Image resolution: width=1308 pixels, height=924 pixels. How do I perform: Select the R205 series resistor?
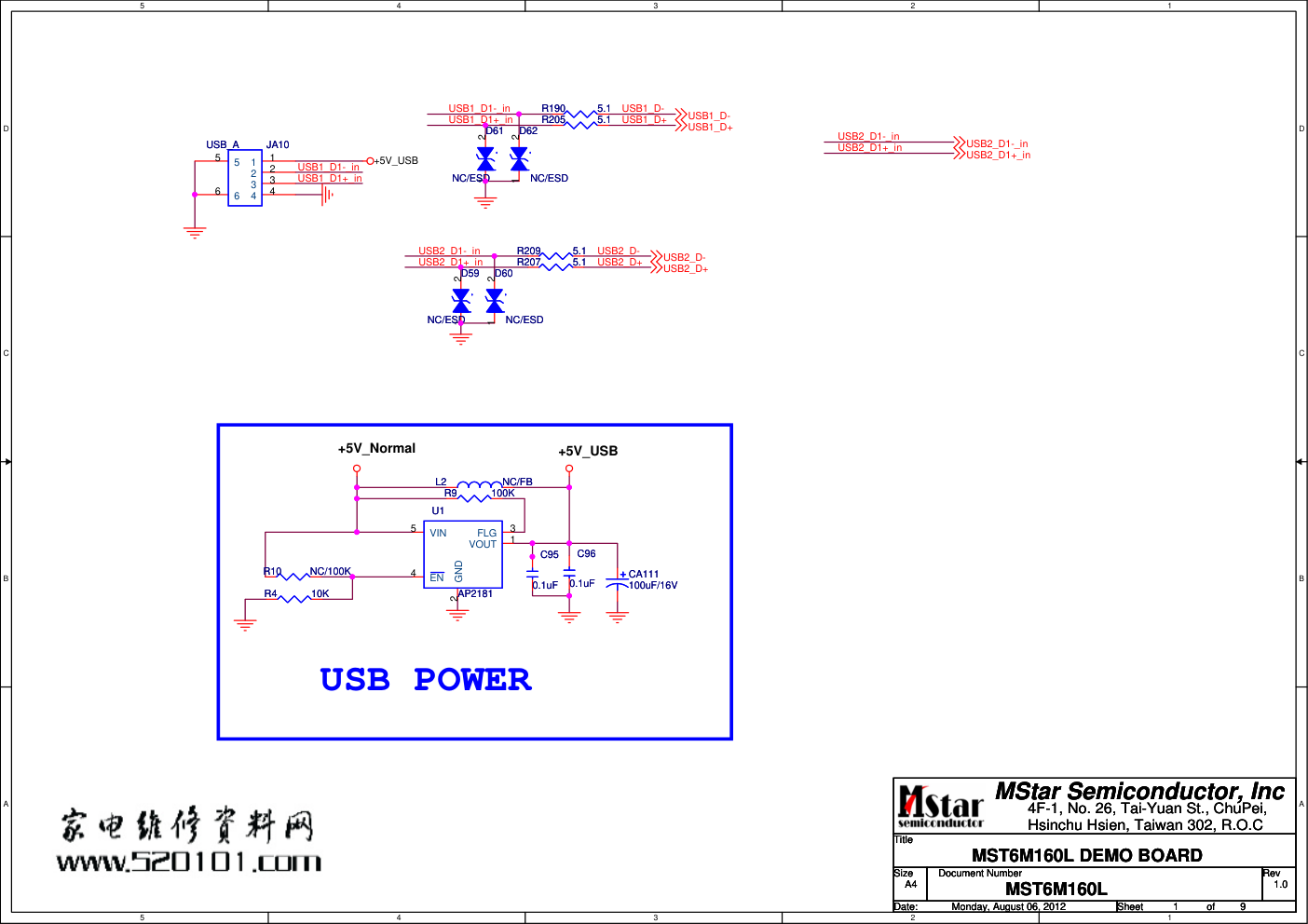581,124
